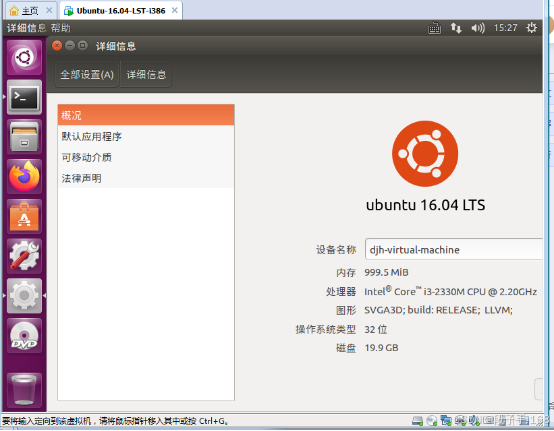
Task: Click the VMware CD/DVD status icon
Action: pyautogui.click(x=432, y=420)
